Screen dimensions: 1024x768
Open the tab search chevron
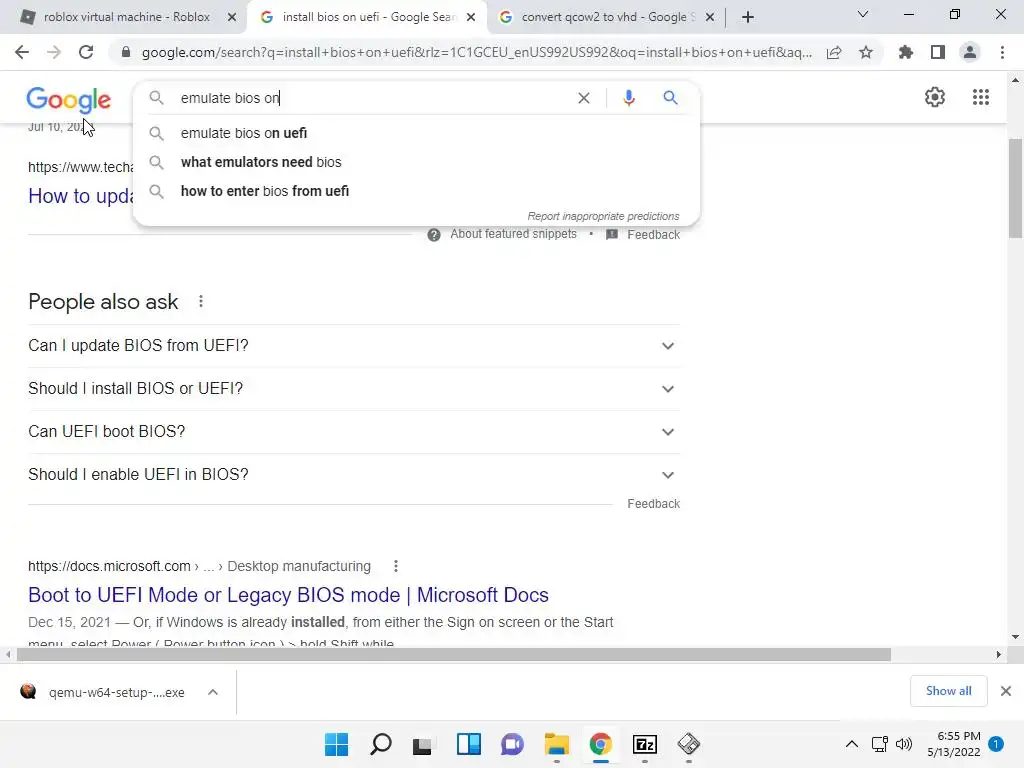[x=863, y=14]
